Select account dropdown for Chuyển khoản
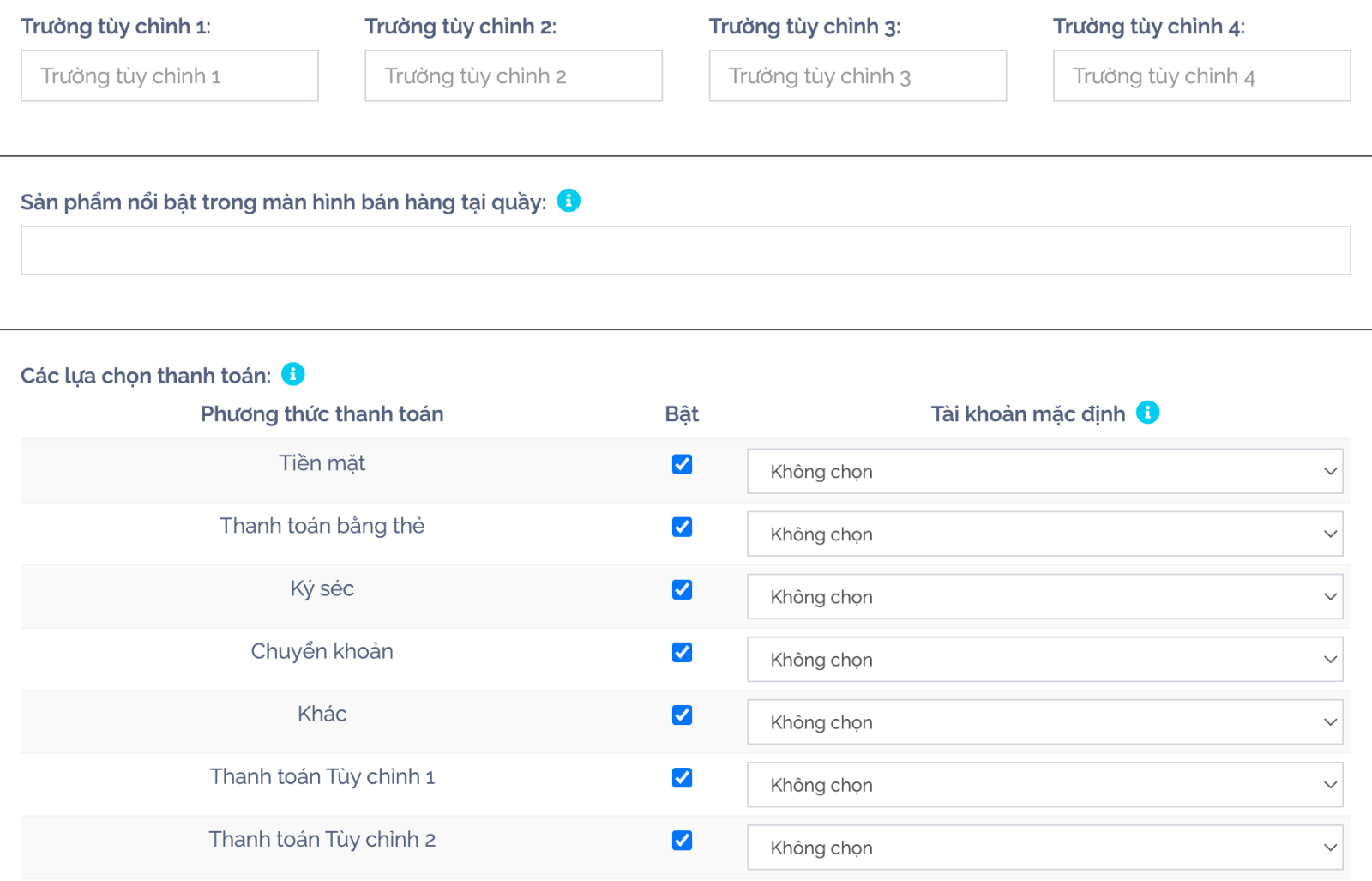This screenshot has height=881, width=1372. (1044, 660)
